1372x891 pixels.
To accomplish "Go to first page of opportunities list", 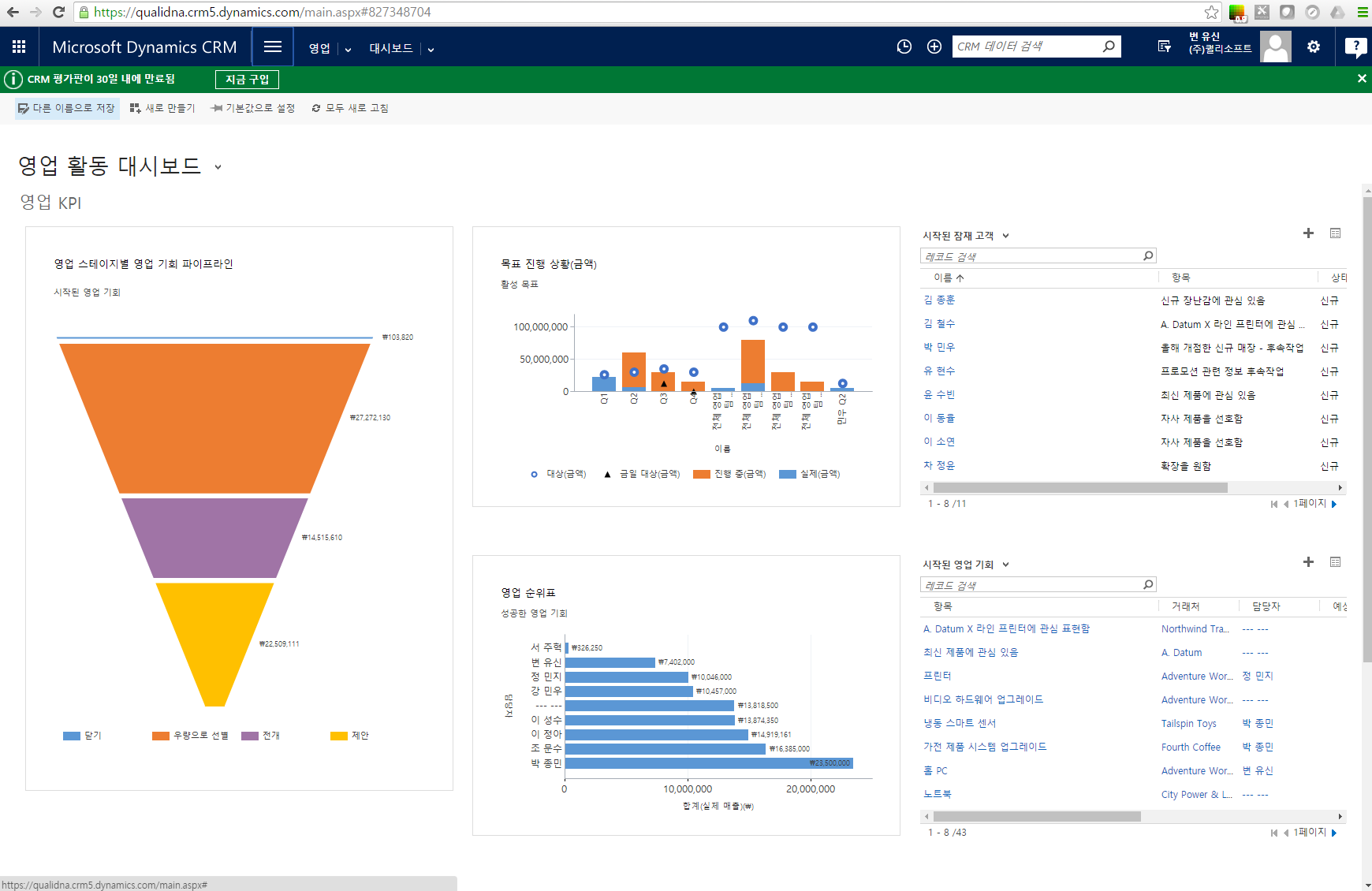I will (1273, 833).
